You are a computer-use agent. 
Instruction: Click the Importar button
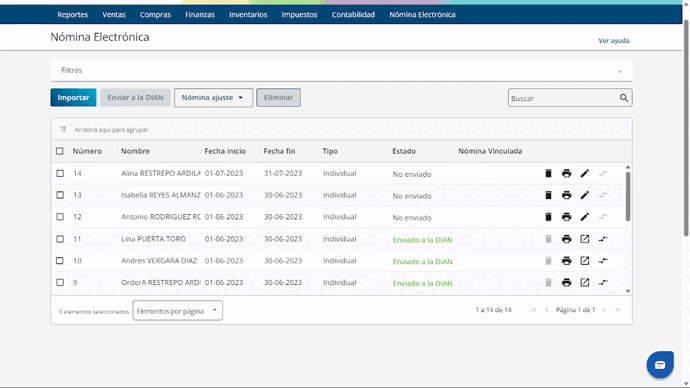click(x=73, y=98)
